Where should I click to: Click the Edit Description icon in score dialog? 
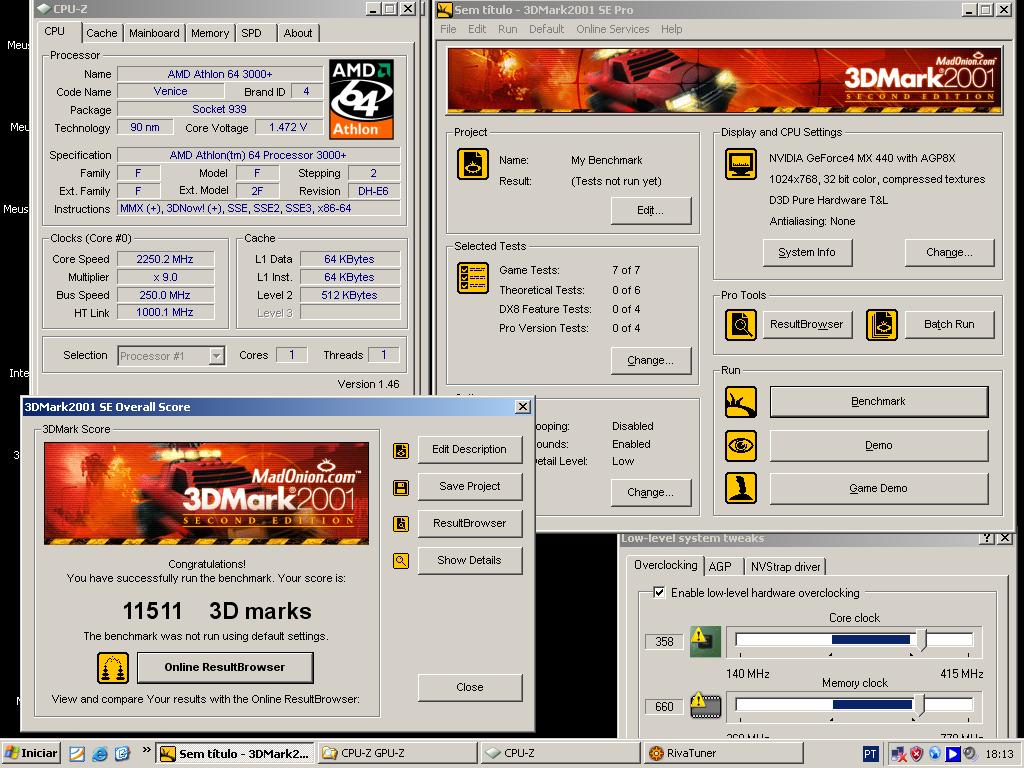click(401, 450)
